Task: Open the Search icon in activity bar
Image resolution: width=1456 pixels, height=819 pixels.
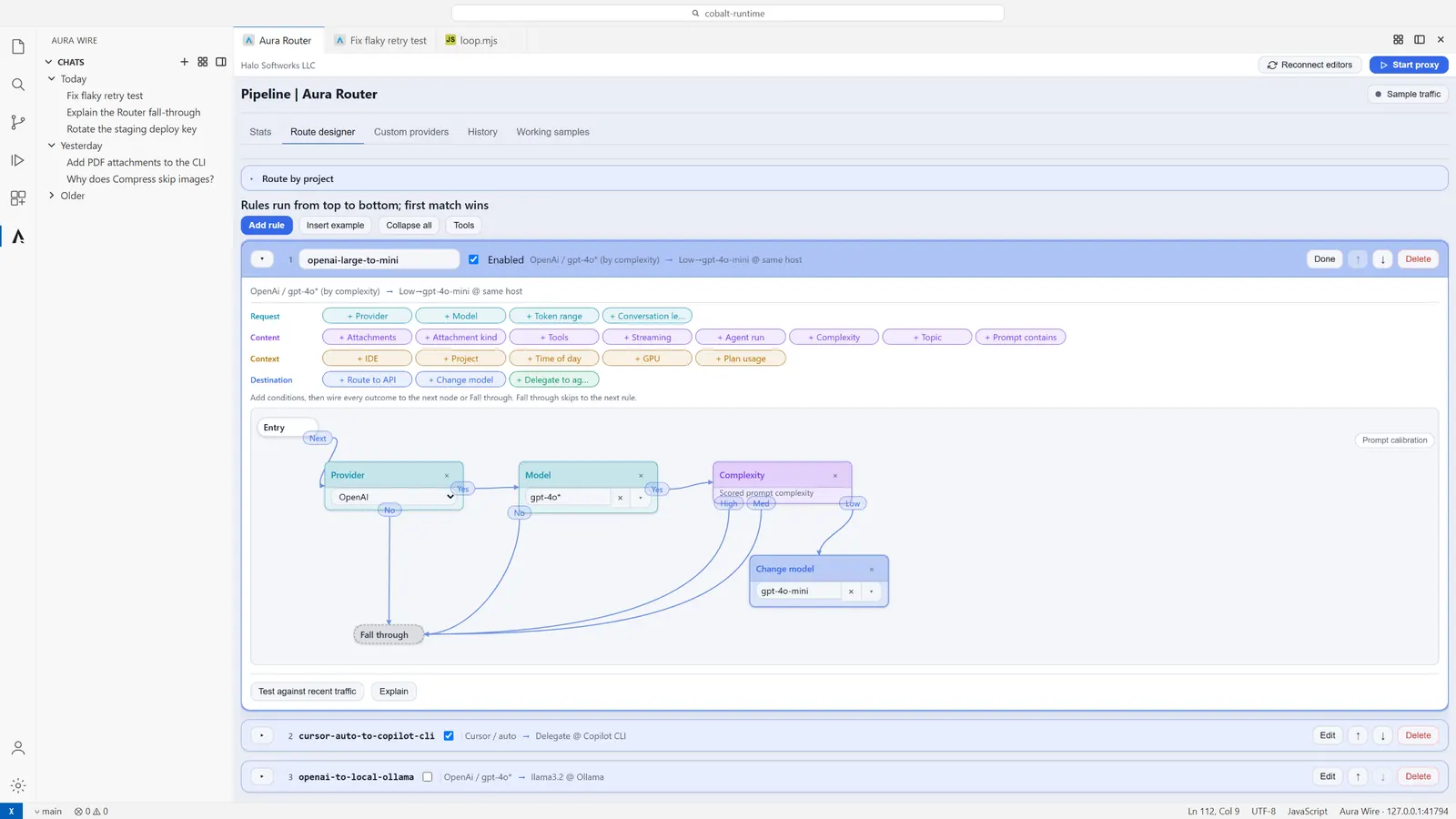Action: tap(17, 85)
